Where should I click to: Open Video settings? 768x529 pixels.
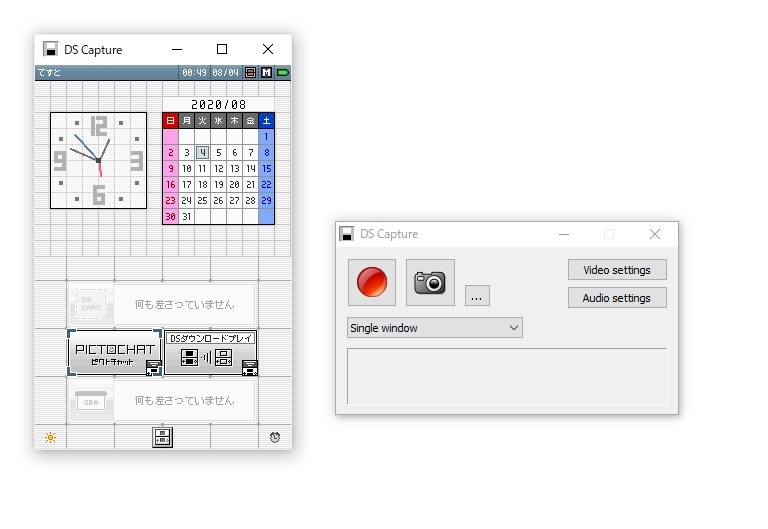tap(617, 270)
